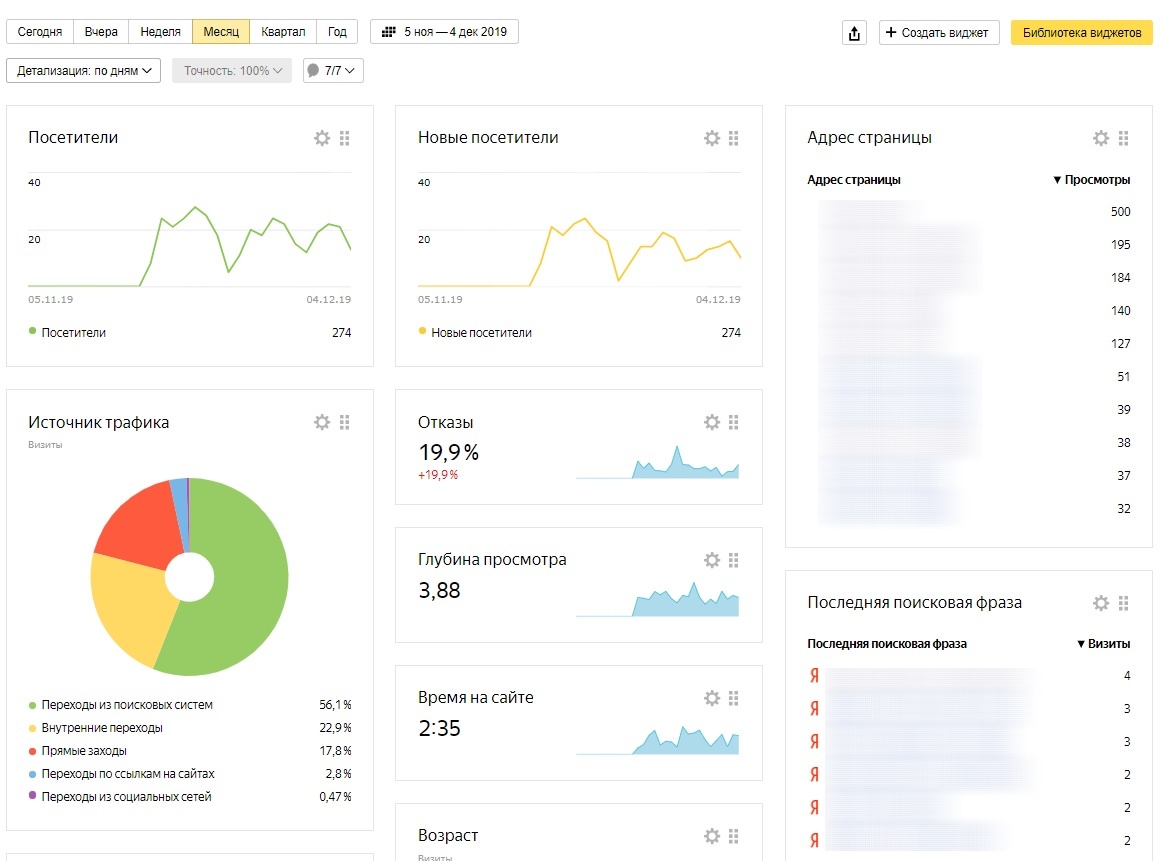Click drag handle of Источник трафика widget

(x=345, y=423)
